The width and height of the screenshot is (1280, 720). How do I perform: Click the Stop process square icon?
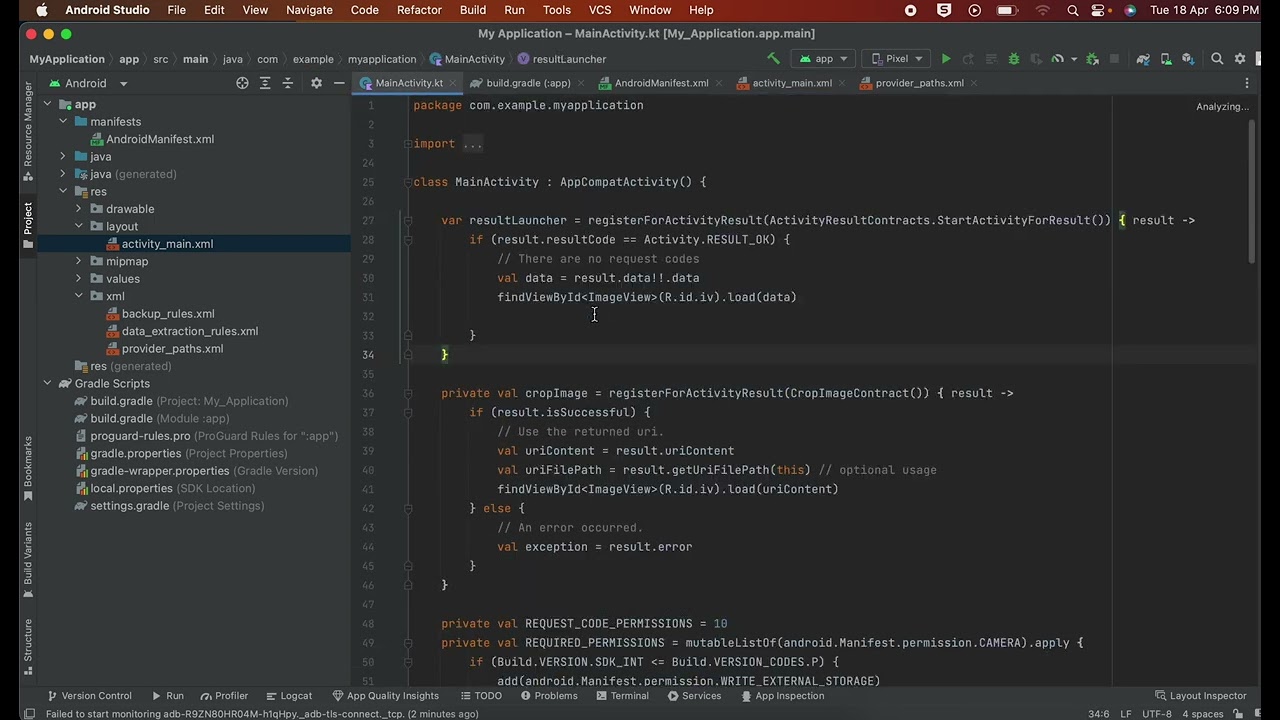(1114, 59)
